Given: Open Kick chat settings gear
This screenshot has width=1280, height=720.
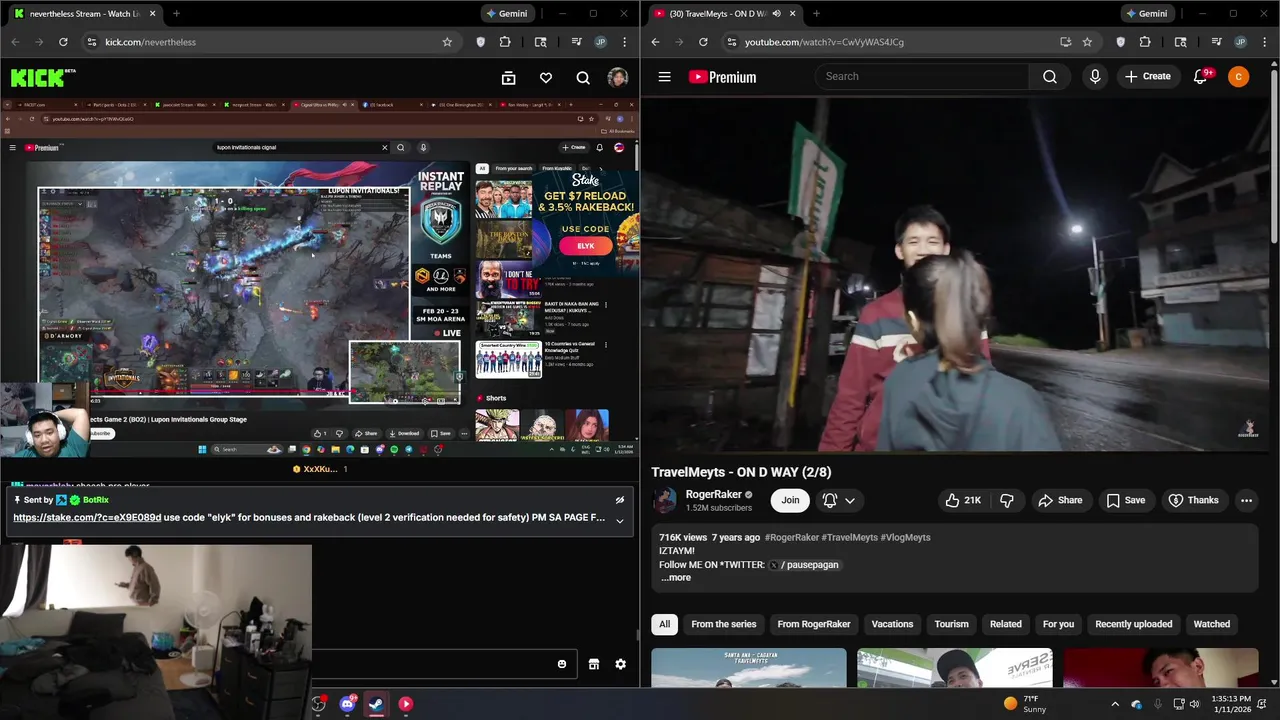Looking at the screenshot, I should [620, 664].
